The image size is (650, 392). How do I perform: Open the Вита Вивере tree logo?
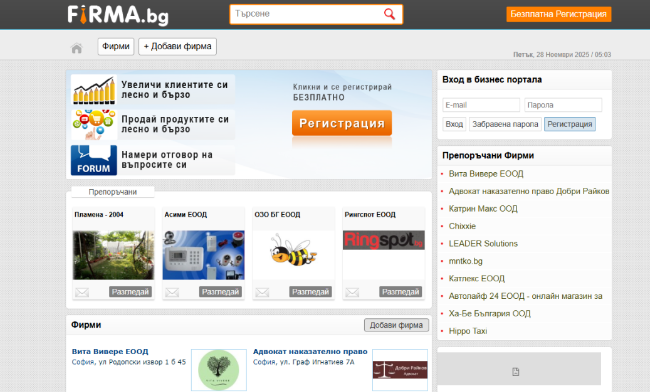(x=219, y=370)
